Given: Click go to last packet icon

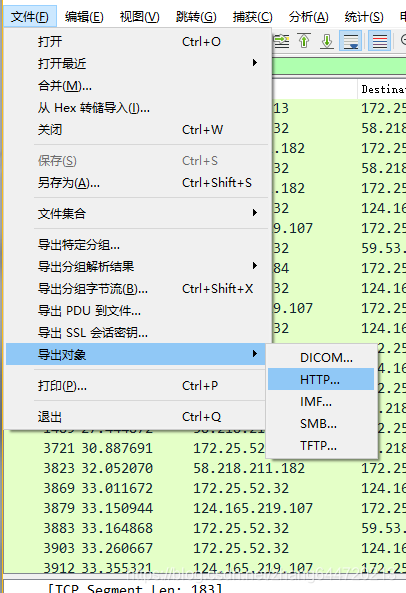Looking at the screenshot, I should pyautogui.click(x=327, y=41).
